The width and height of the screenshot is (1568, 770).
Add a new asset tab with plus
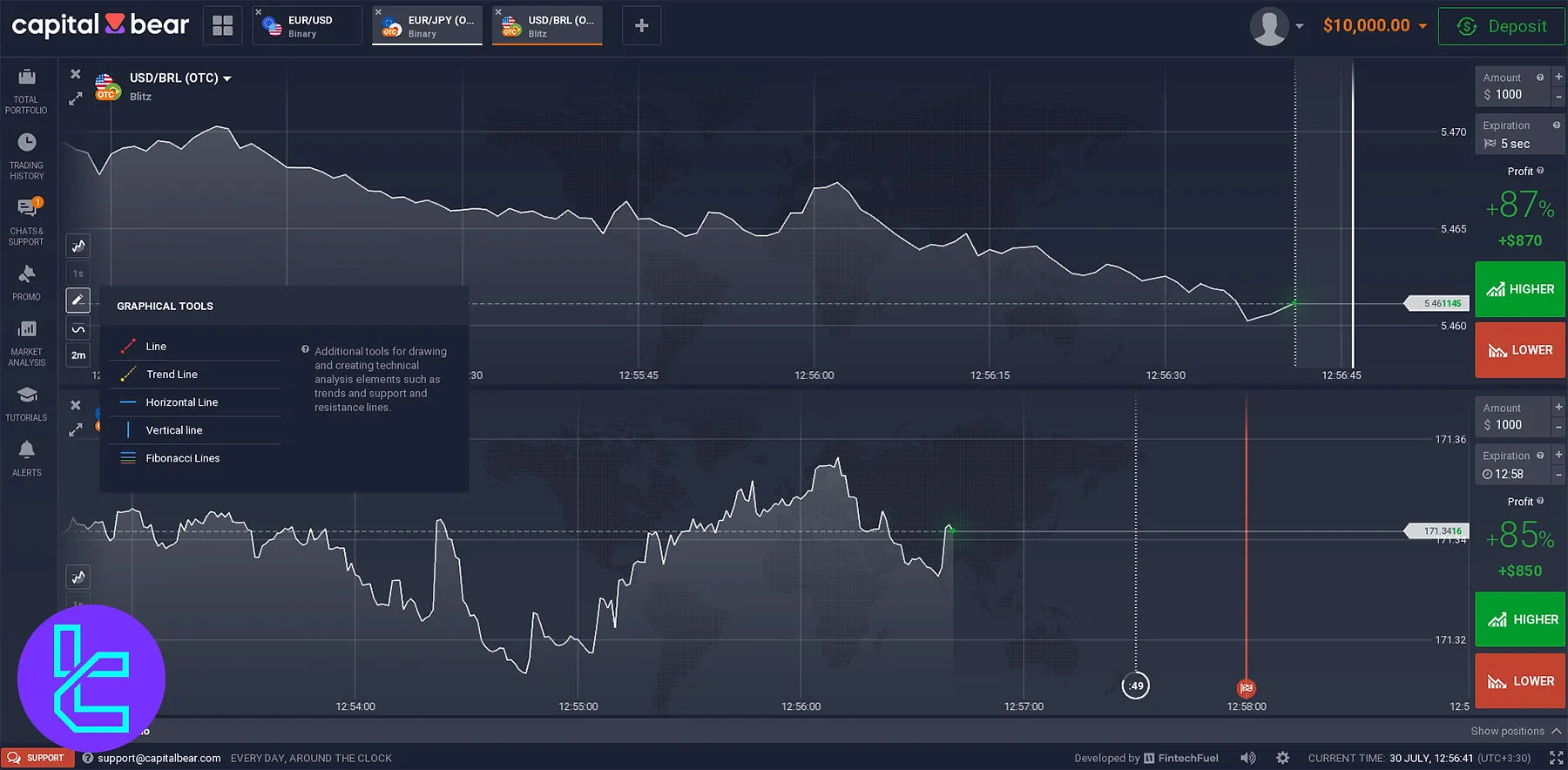[642, 25]
